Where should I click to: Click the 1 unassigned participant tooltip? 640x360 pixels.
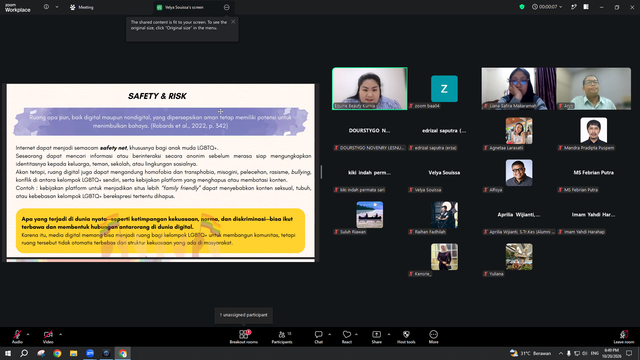[244, 315]
